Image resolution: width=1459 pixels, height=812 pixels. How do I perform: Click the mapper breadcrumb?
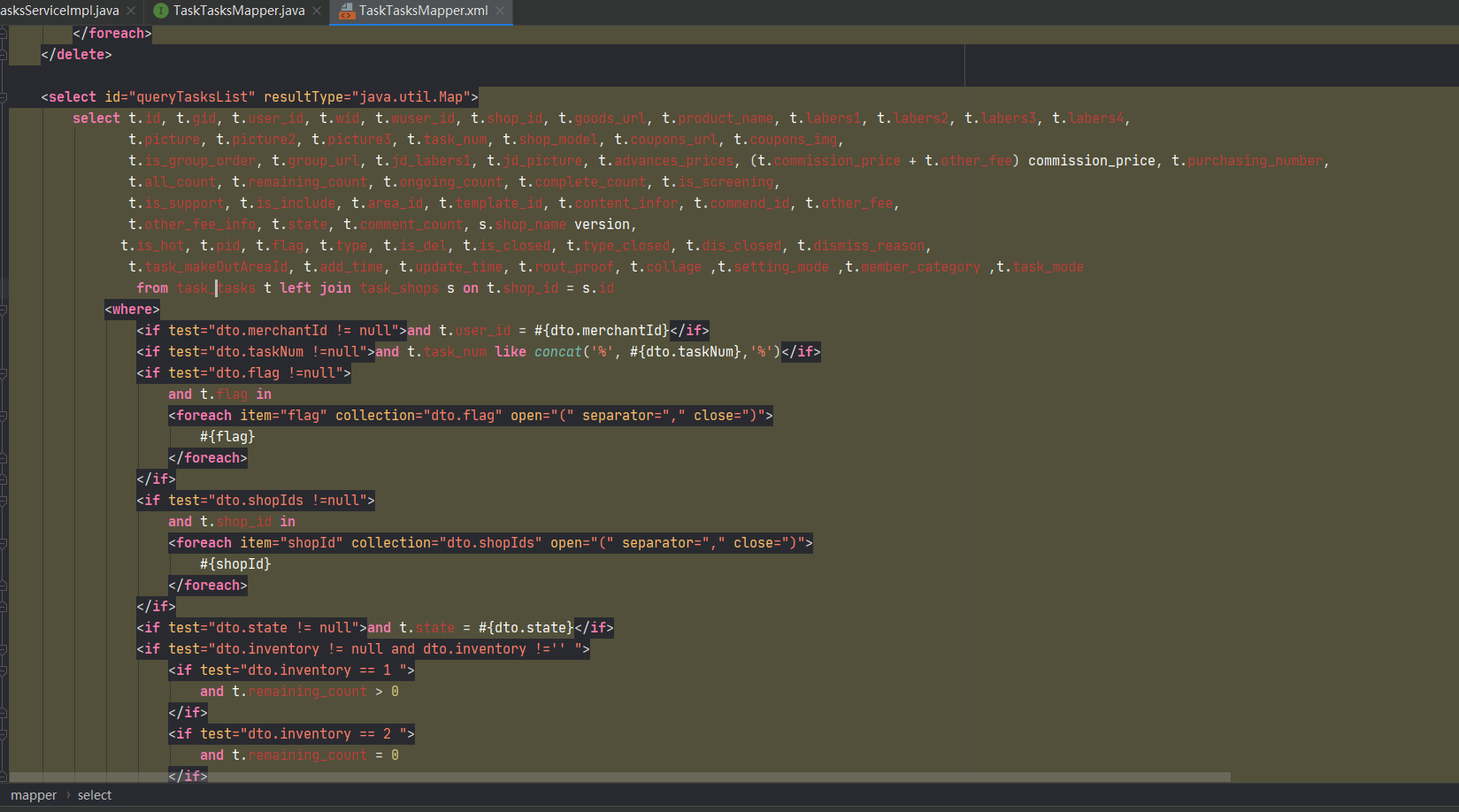coord(34,795)
